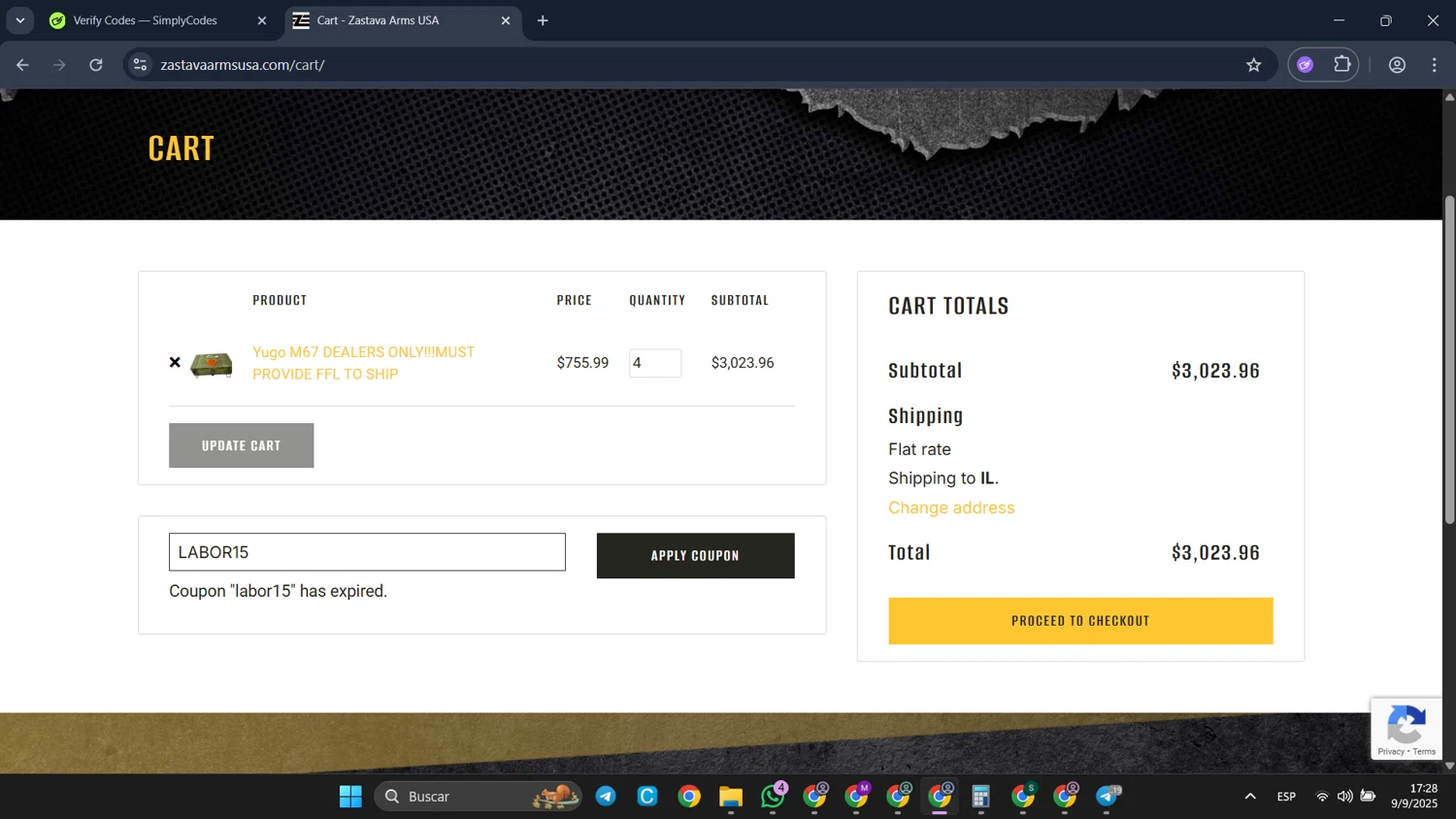Open the Yugo M67 product thumbnail
Viewport: 1456px width, 819px height.
(x=212, y=364)
